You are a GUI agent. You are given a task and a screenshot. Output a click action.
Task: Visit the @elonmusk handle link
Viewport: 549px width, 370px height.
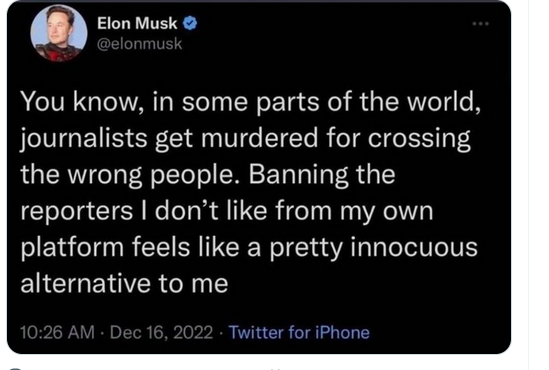point(139,44)
